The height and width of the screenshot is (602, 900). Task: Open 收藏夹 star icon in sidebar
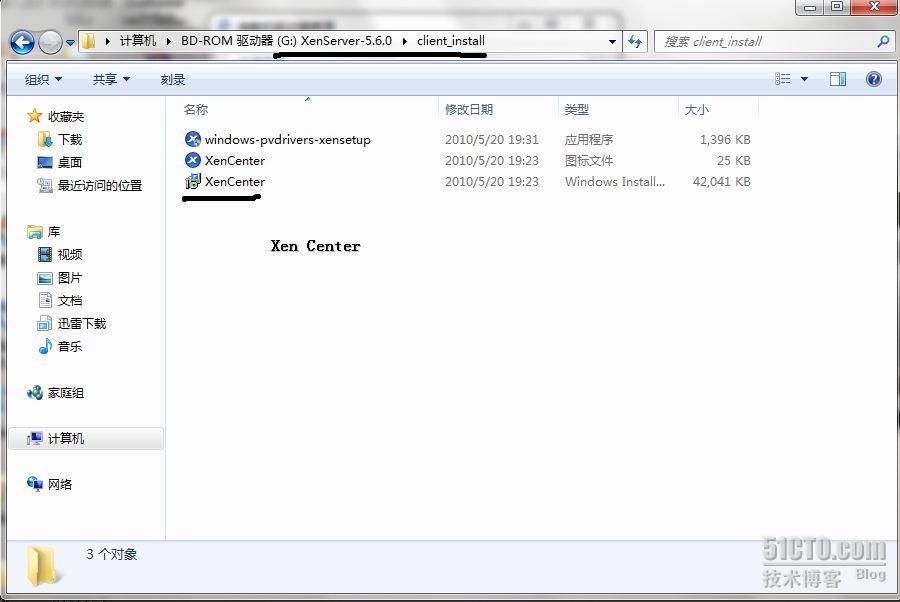click(34, 116)
